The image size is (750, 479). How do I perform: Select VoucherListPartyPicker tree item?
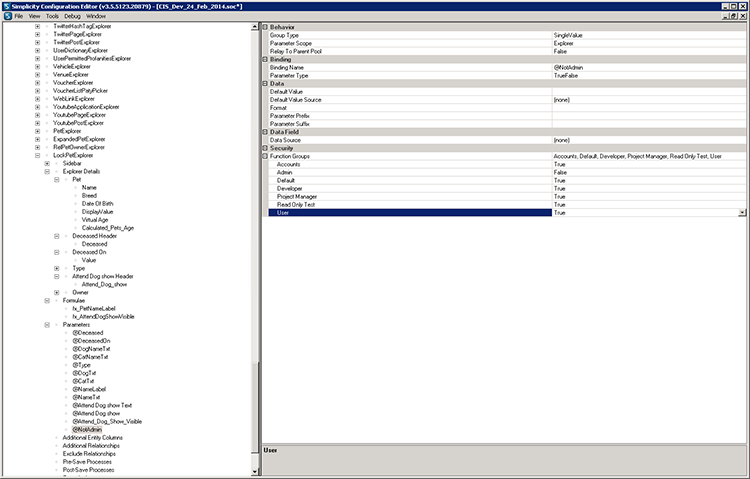click(x=80, y=91)
